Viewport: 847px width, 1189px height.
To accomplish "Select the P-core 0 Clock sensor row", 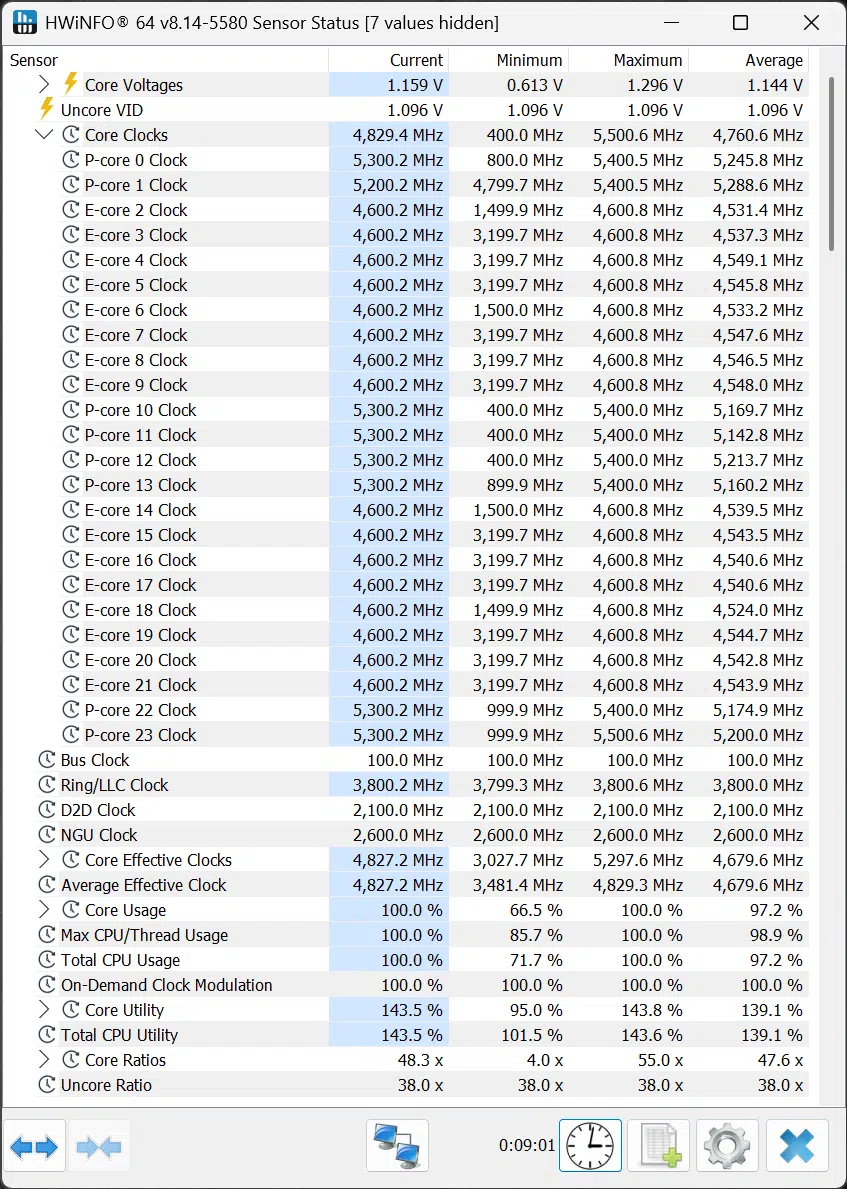I will click(407, 160).
